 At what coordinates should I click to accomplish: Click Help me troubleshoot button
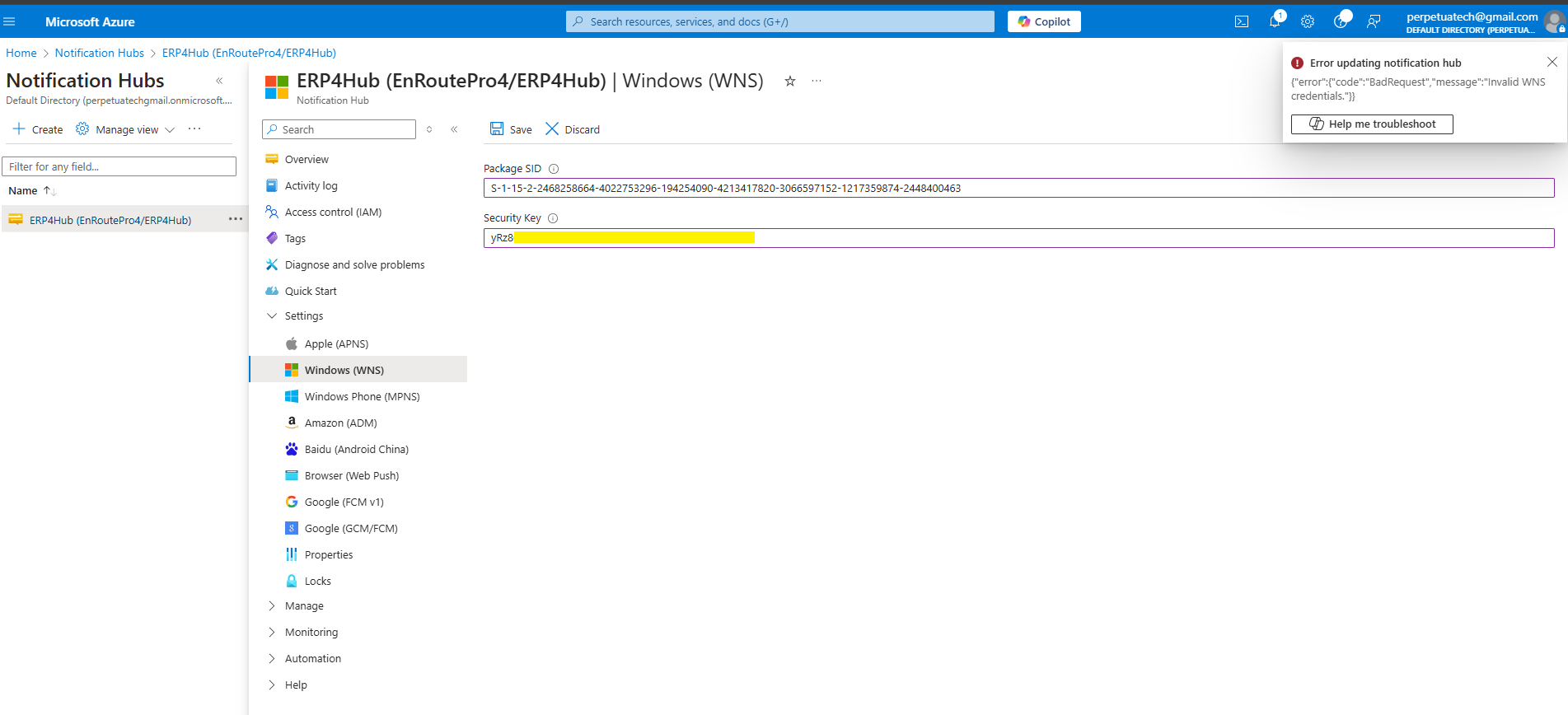[1372, 124]
